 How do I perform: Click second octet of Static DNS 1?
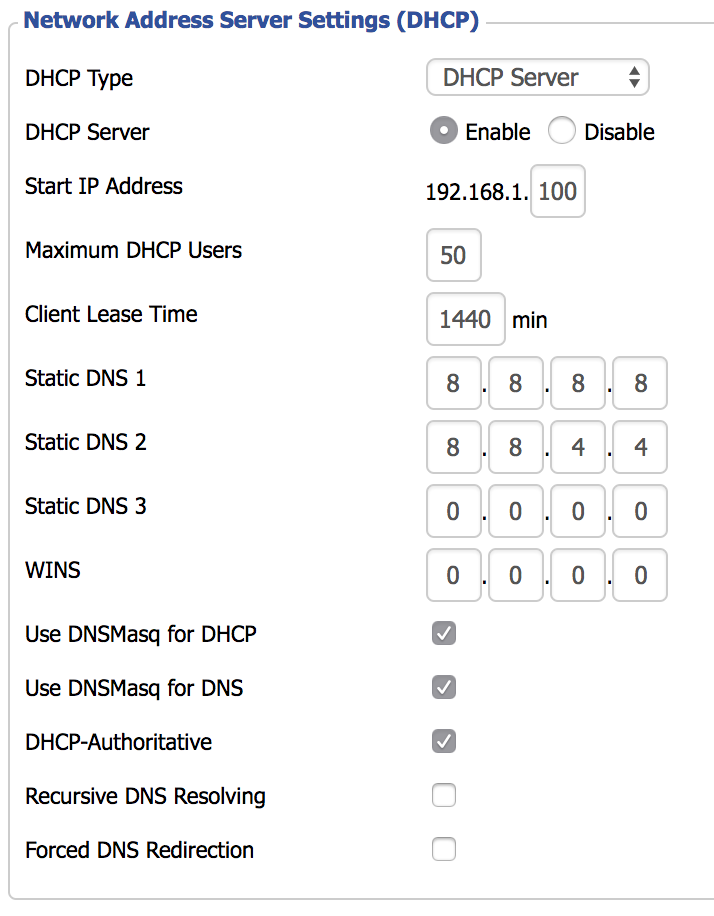point(515,383)
